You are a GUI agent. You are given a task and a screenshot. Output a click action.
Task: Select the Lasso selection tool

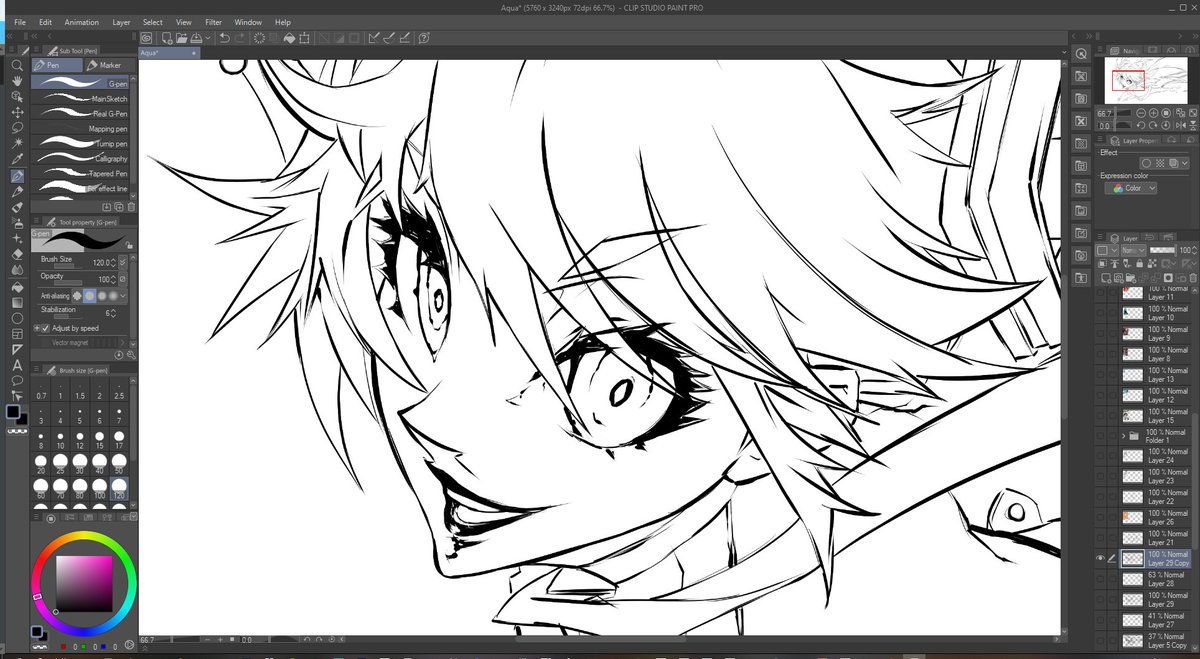(17, 129)
